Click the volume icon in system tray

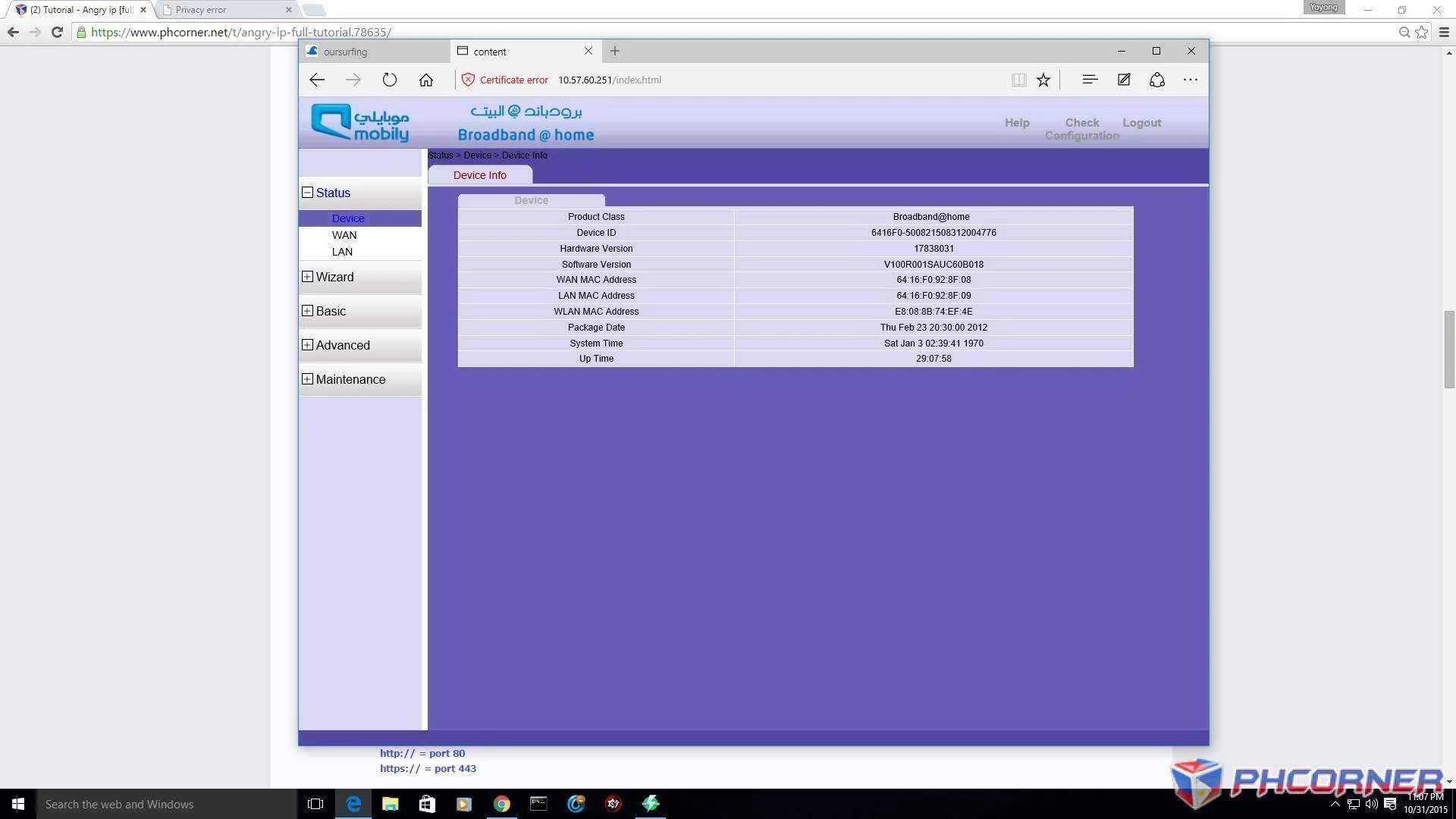click(x=1371, y=804)
